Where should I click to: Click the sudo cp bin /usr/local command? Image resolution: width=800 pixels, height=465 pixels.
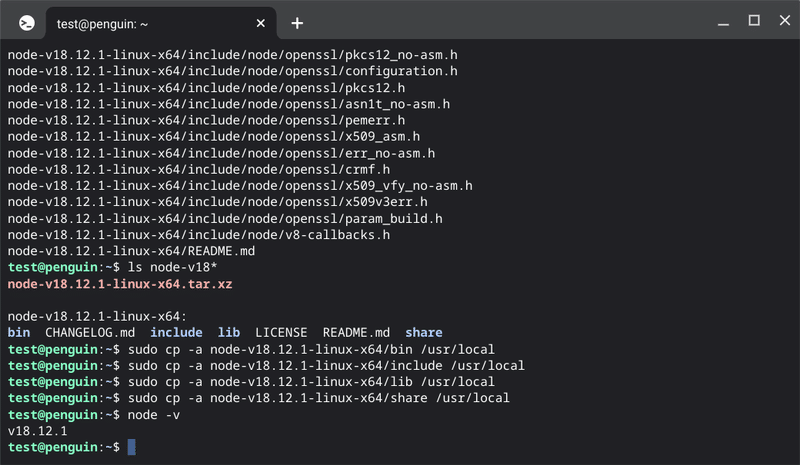(x=311, y=349)
